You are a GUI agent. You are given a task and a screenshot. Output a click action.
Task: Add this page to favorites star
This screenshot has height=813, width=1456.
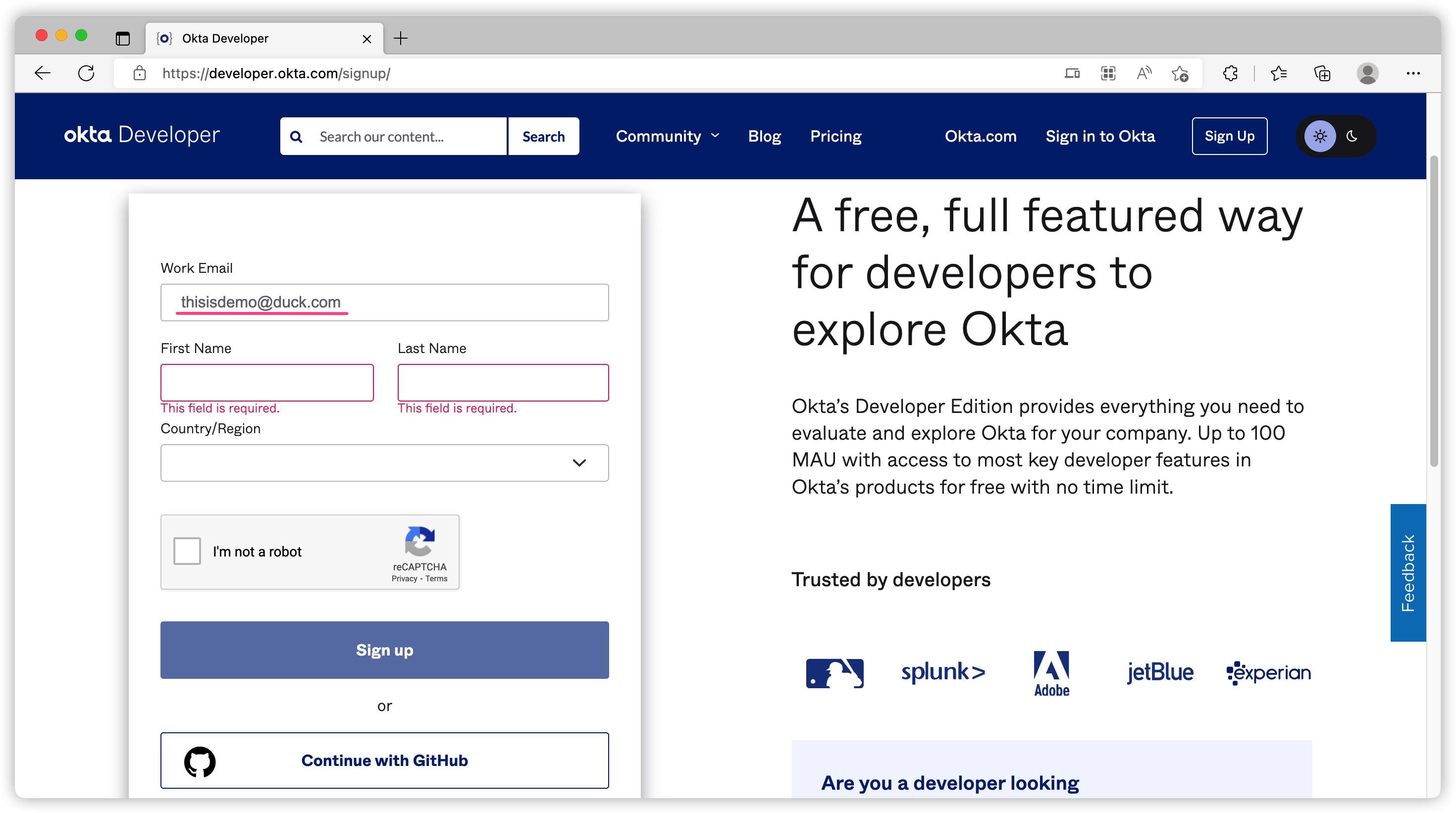click(1180, 73)
